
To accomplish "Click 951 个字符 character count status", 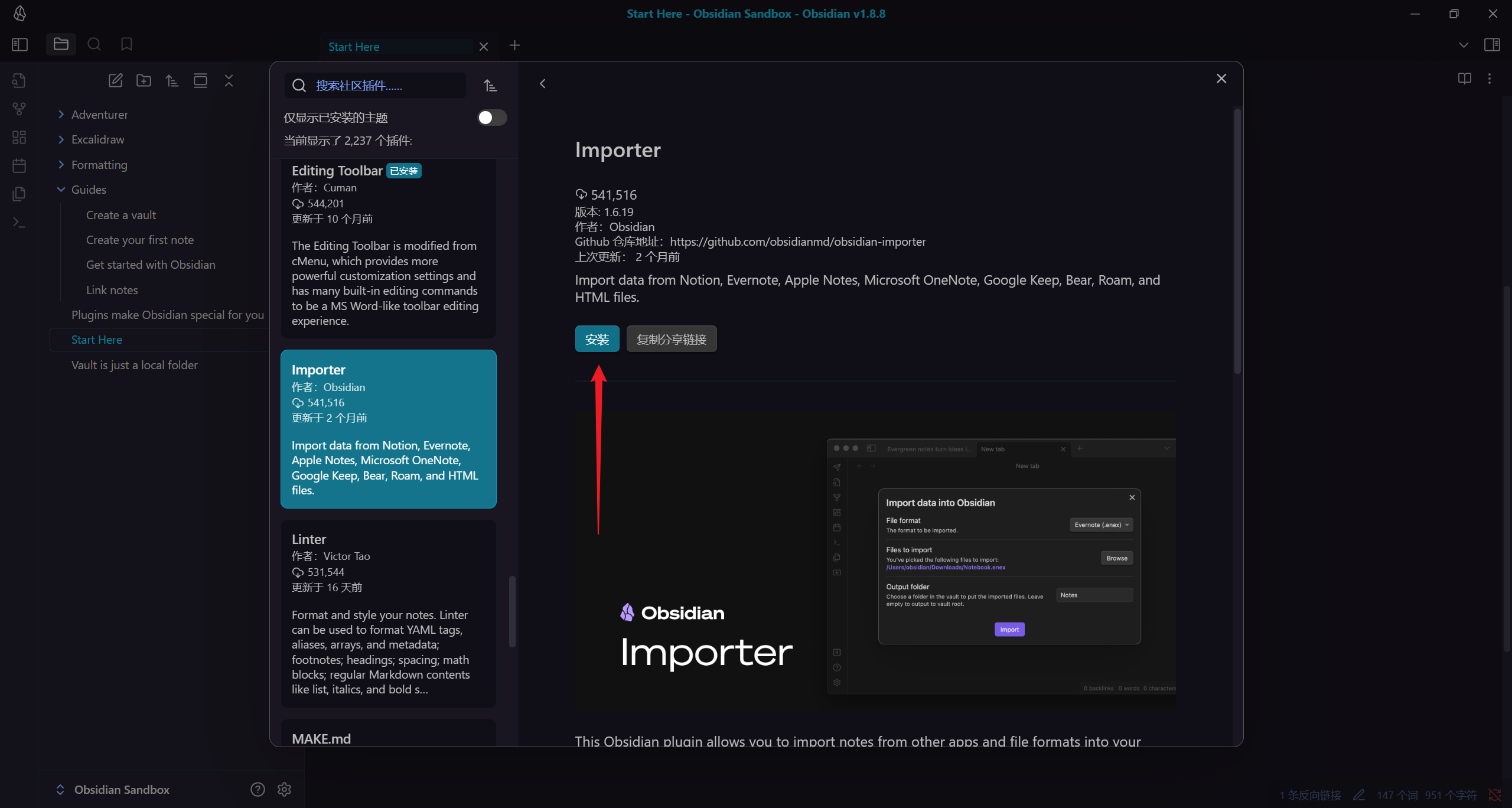I will coord(1451,795).
